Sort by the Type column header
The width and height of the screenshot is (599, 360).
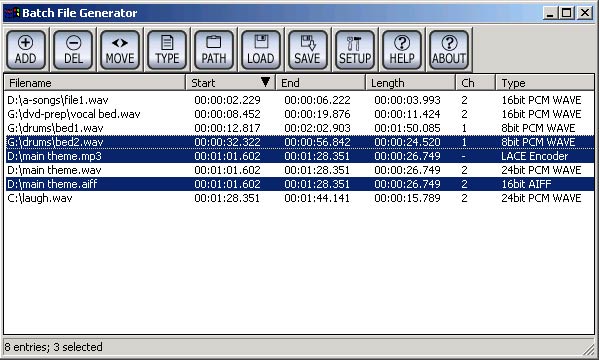(x=545, y=83)
